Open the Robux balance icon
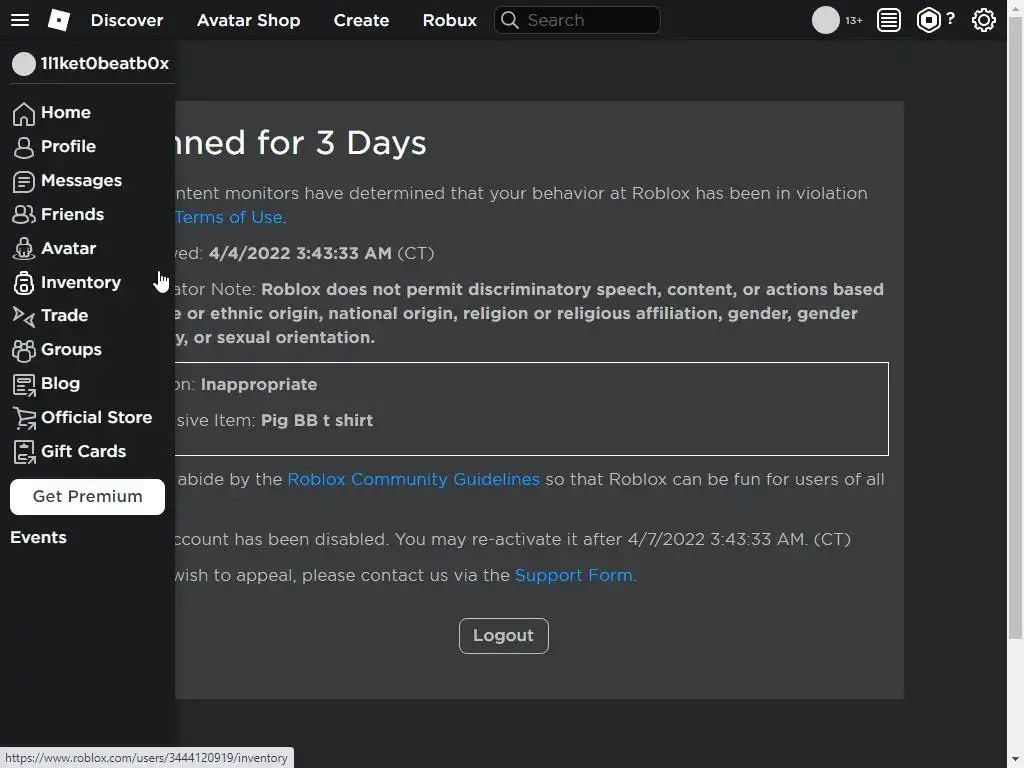This screenshot has height=768, width=1024. (929, 20)
